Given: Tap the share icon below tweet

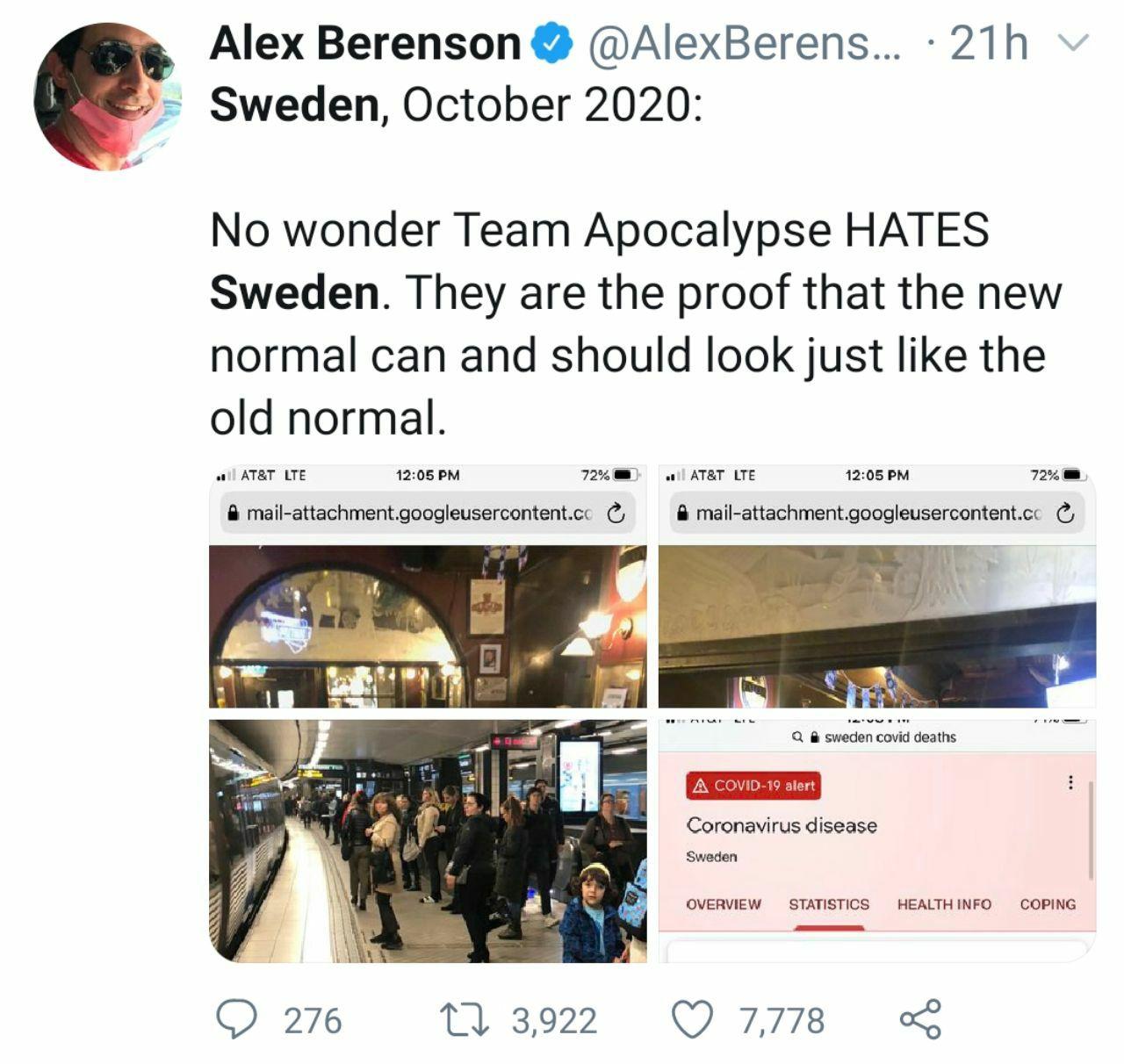Looking at the screenshot, I should coord(920,1019).
